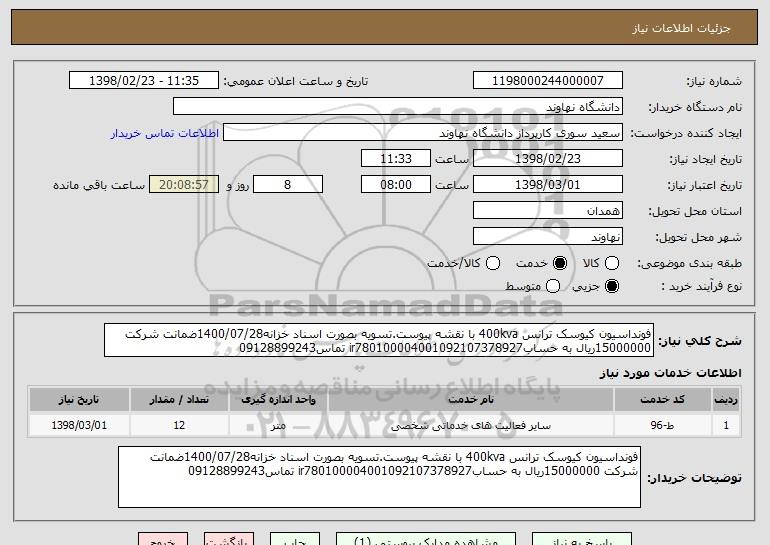
Task: Click the validity date field 1398/03/01
Action: [548, 185]
